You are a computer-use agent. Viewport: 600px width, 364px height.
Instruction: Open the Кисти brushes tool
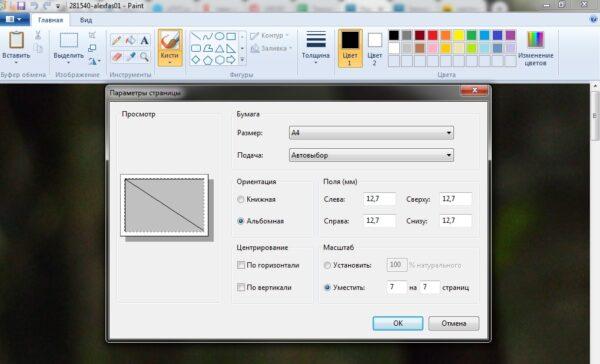(x=170, y=48)
